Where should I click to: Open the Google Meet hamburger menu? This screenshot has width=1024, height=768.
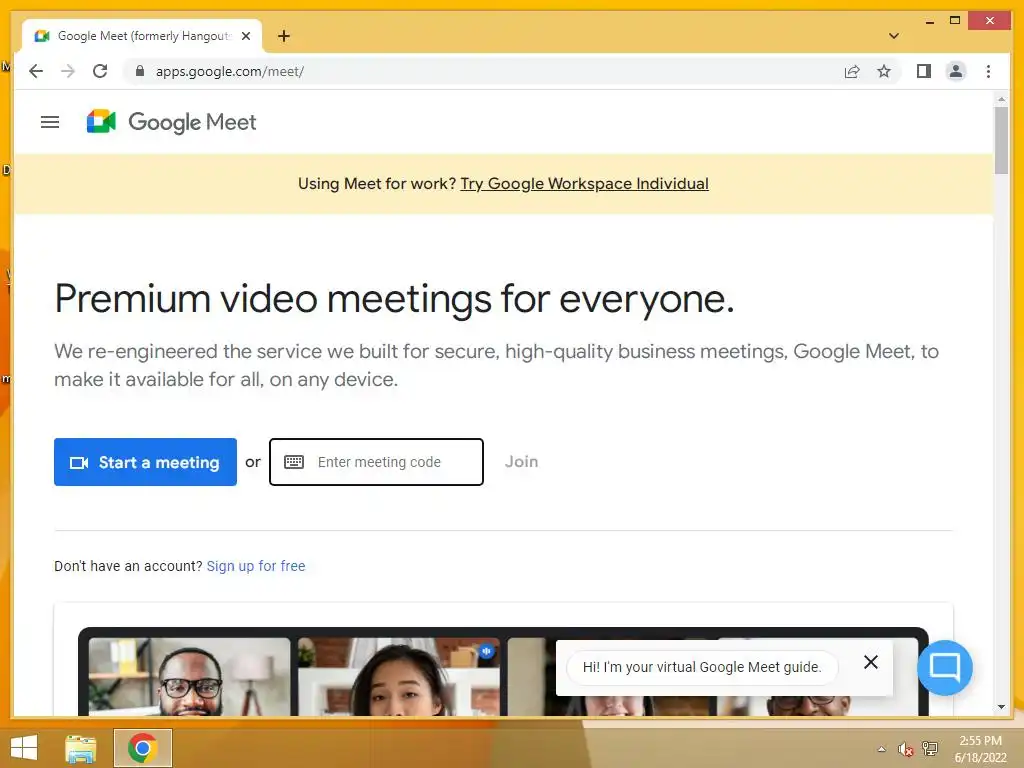50,122
